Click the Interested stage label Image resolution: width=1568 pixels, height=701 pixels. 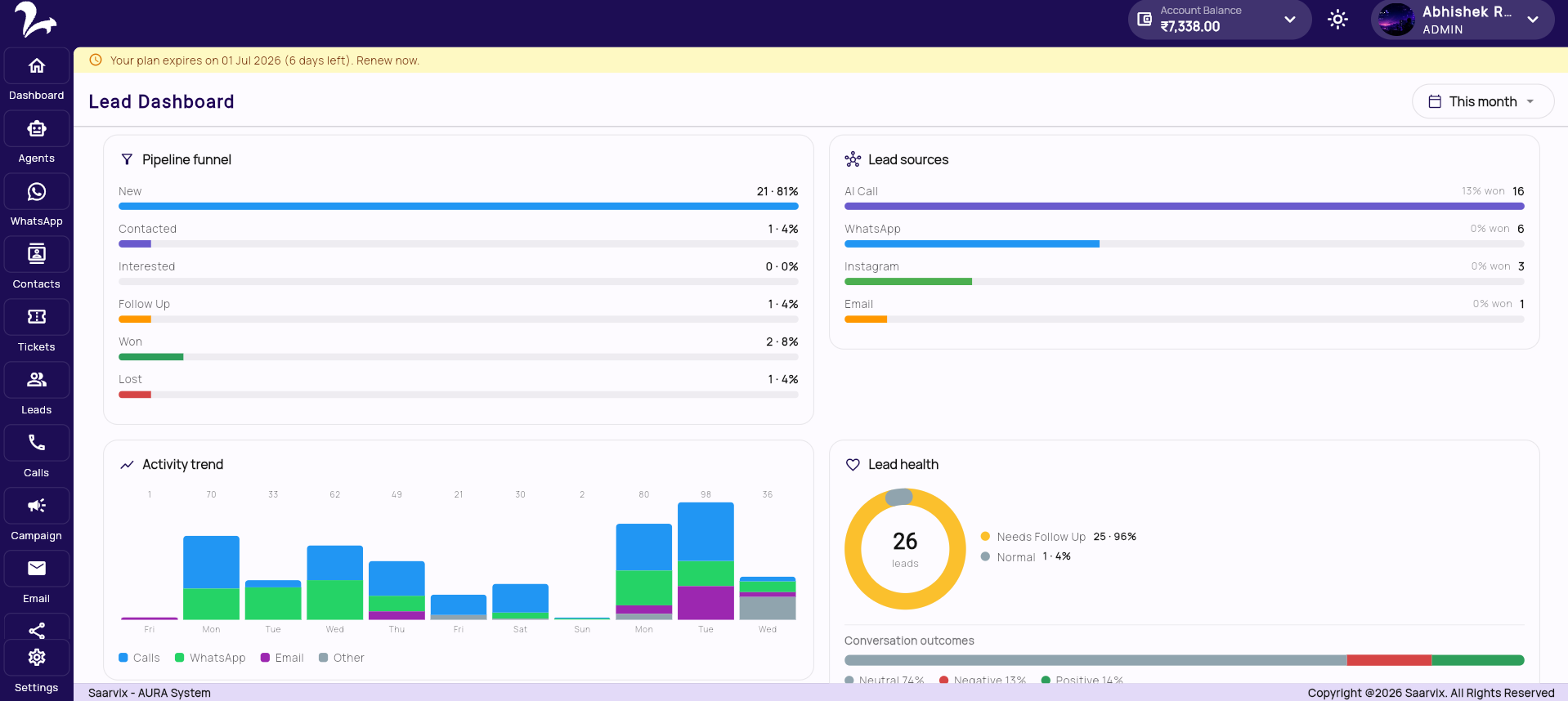point(146,266)
